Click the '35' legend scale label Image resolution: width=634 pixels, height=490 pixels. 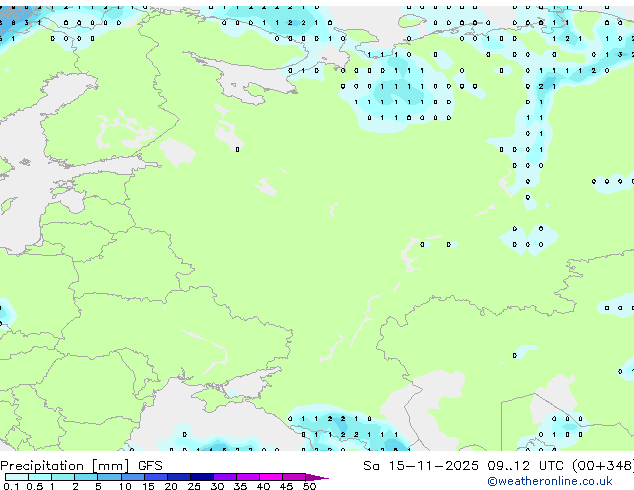tap(240, 486)
